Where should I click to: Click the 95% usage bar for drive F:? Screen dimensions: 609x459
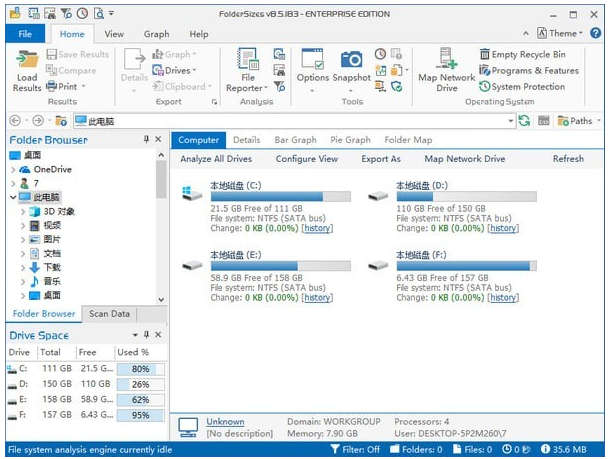pos(139,415)
